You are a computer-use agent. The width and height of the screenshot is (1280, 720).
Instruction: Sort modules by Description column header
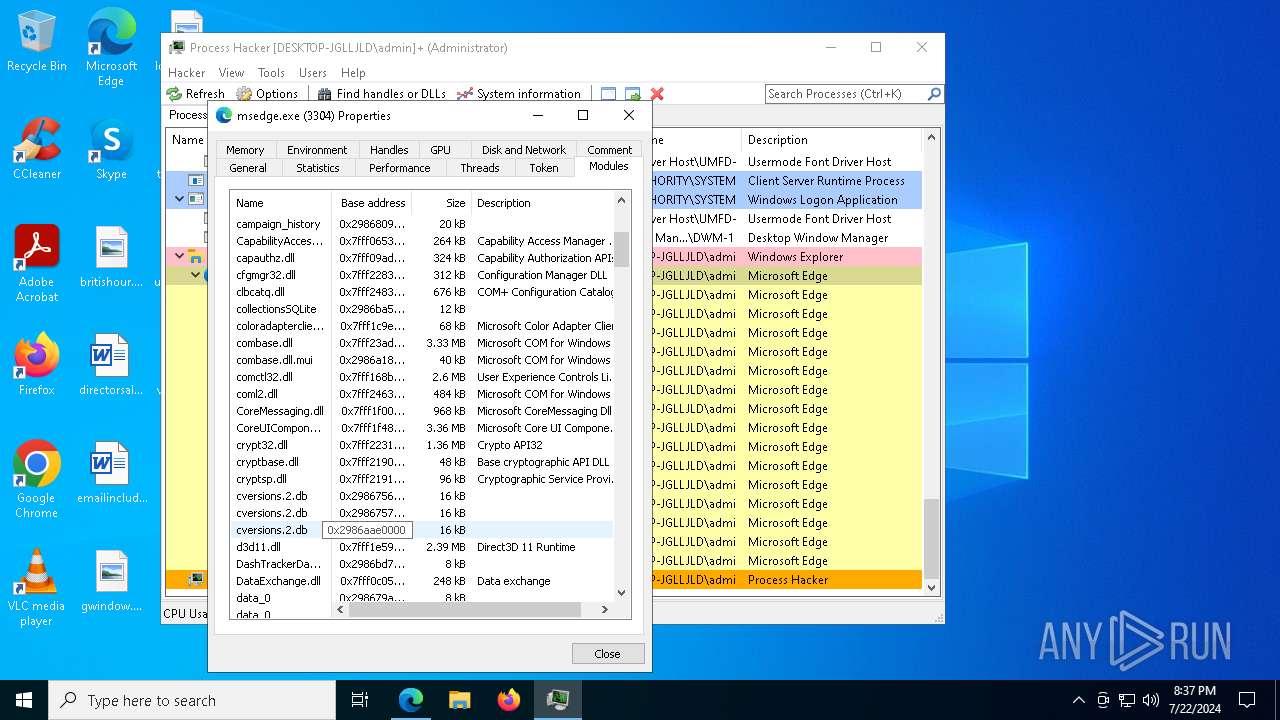point(541,203)
